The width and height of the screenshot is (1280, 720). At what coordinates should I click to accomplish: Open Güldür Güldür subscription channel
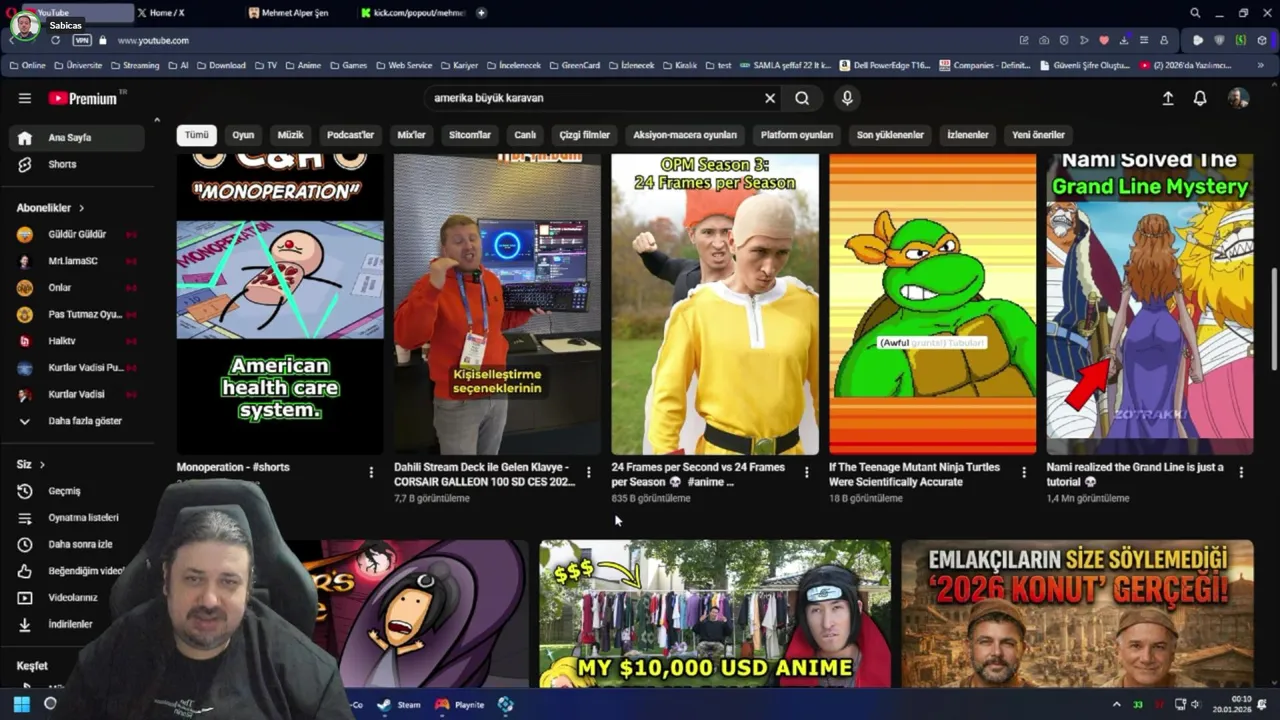pyautogui.click(x=78, y=234)
